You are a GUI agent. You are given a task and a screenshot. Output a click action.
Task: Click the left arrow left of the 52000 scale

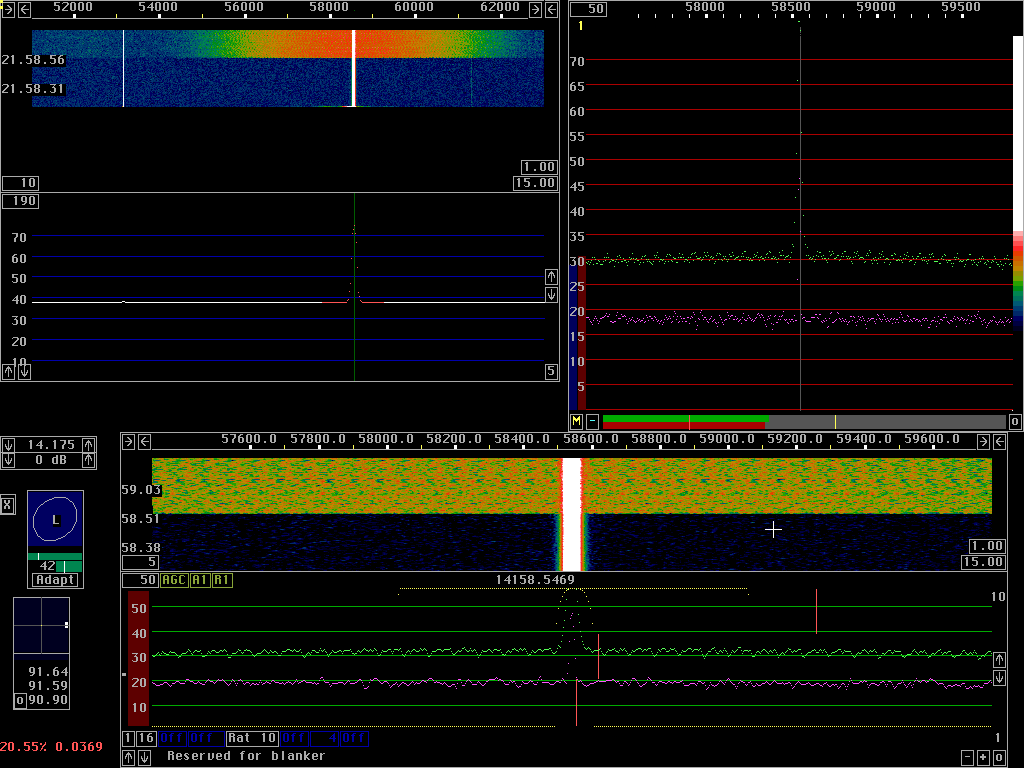(24, 9)
